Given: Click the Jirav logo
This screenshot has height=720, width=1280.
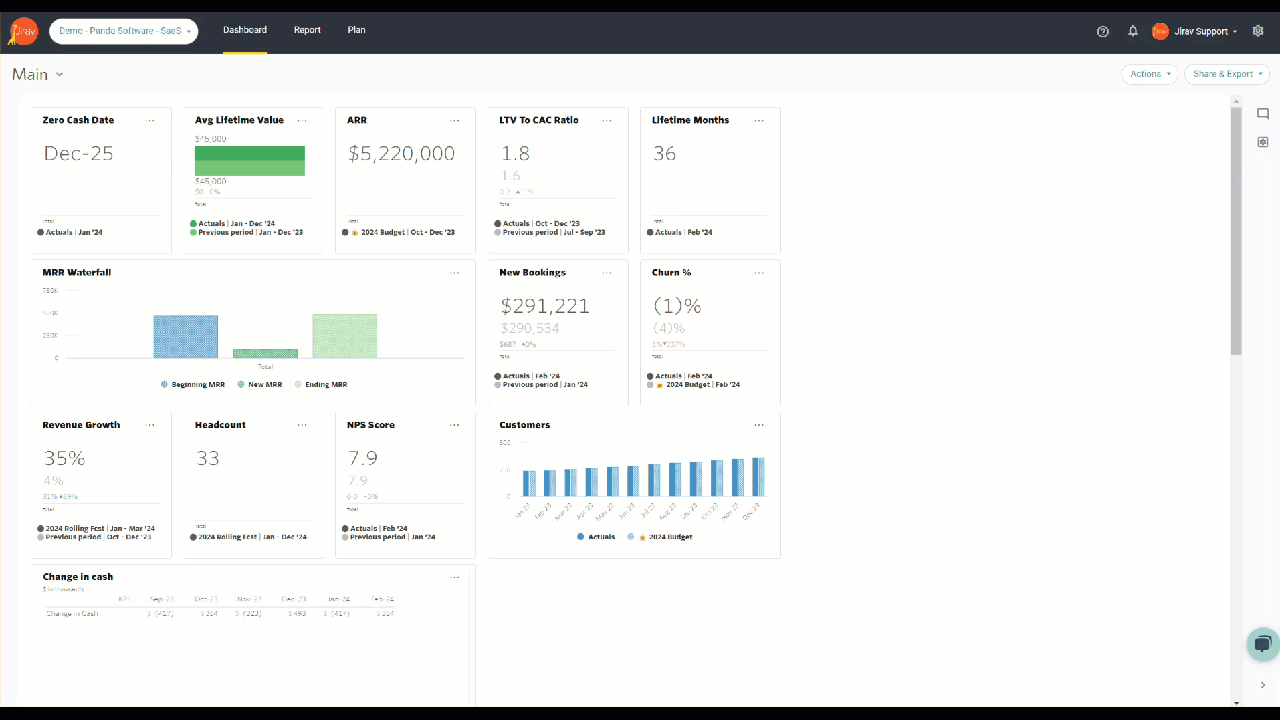Looking at the screenshot, I should 23,31.
